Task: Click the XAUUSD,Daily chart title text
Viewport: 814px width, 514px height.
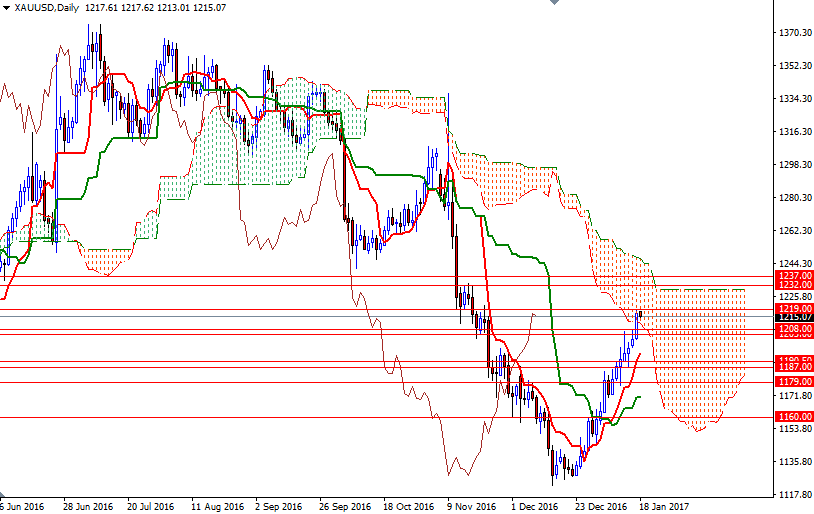Action: coord(43,7)
